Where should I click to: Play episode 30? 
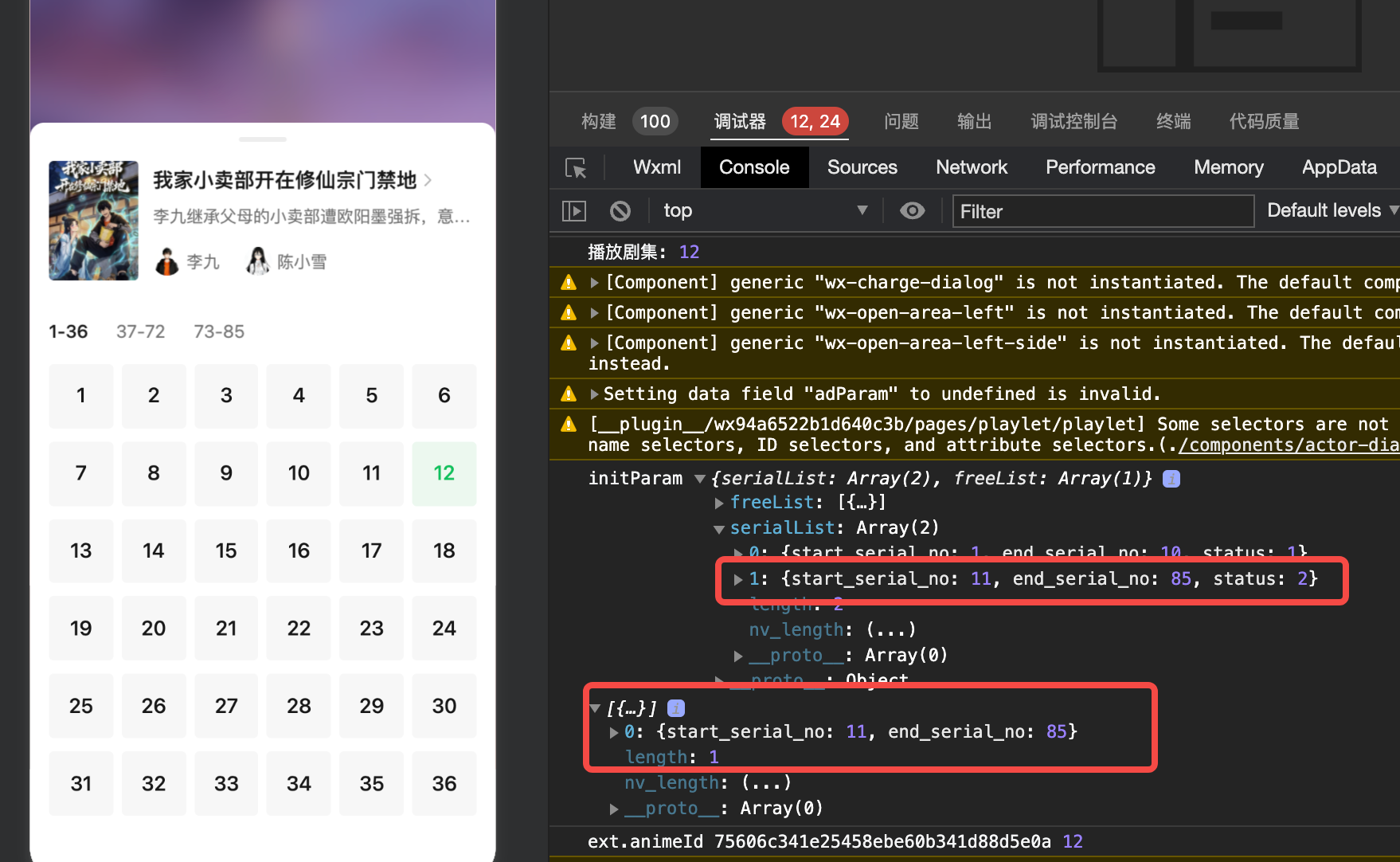[x=444, y=706]
